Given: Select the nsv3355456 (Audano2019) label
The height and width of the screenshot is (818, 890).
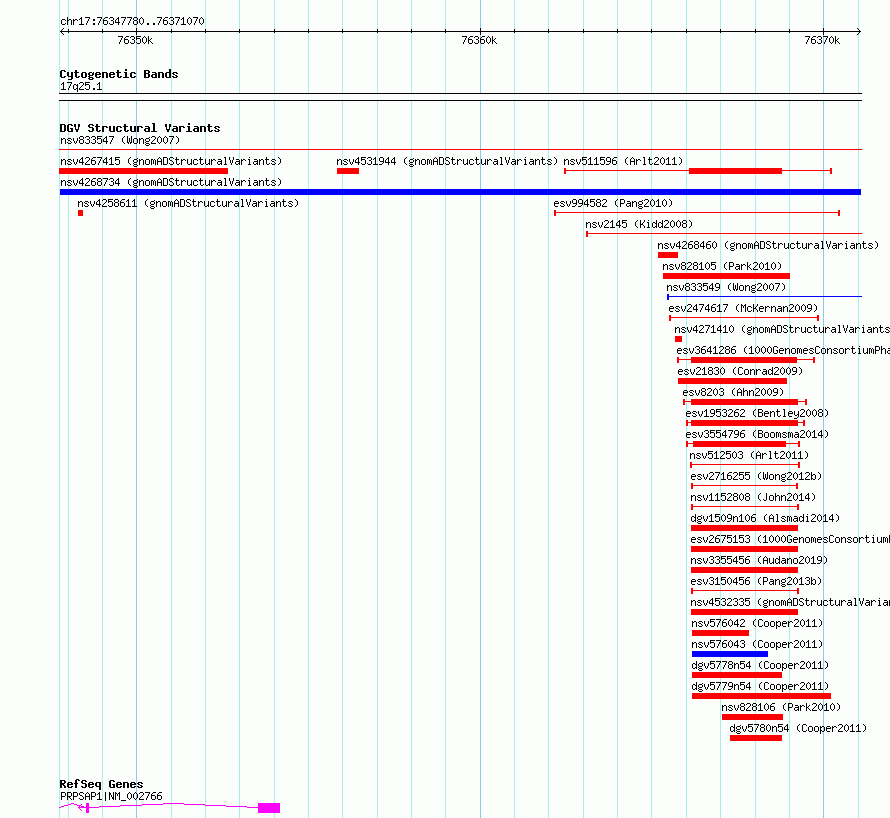Looking at the screenshot, I should pyautogui.click(x=759, y=560).
